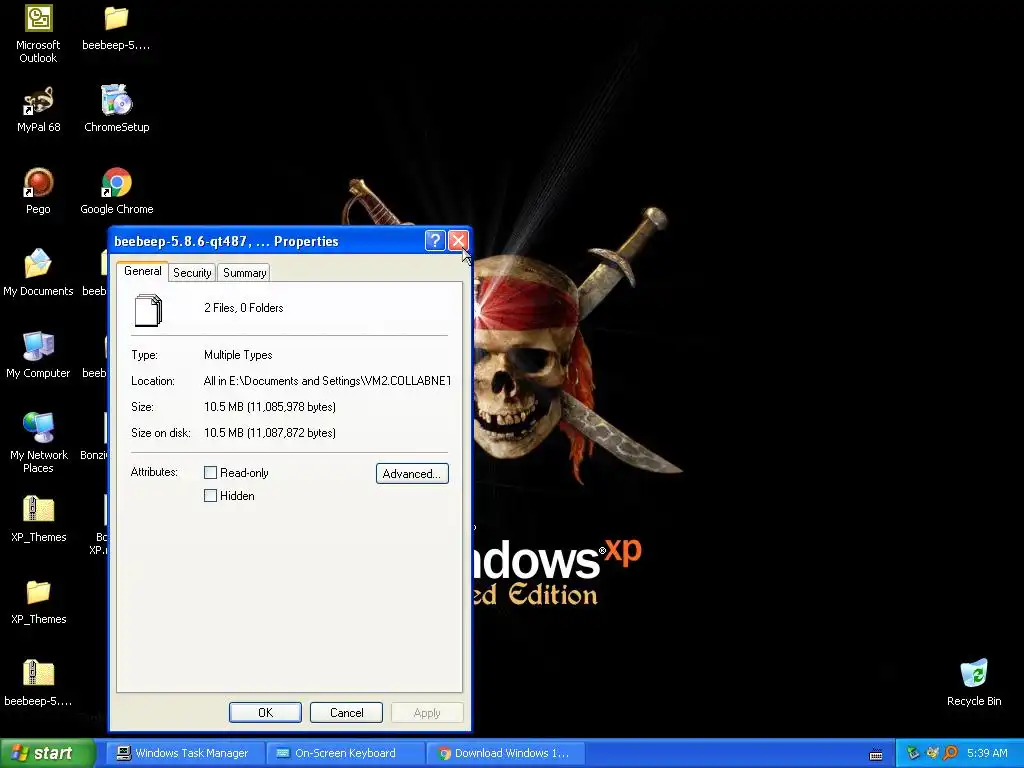The height and width of the screenshot is (768, 1024).
Task: Select the My Documents desktop icon
Action: [x=38, y=273]
